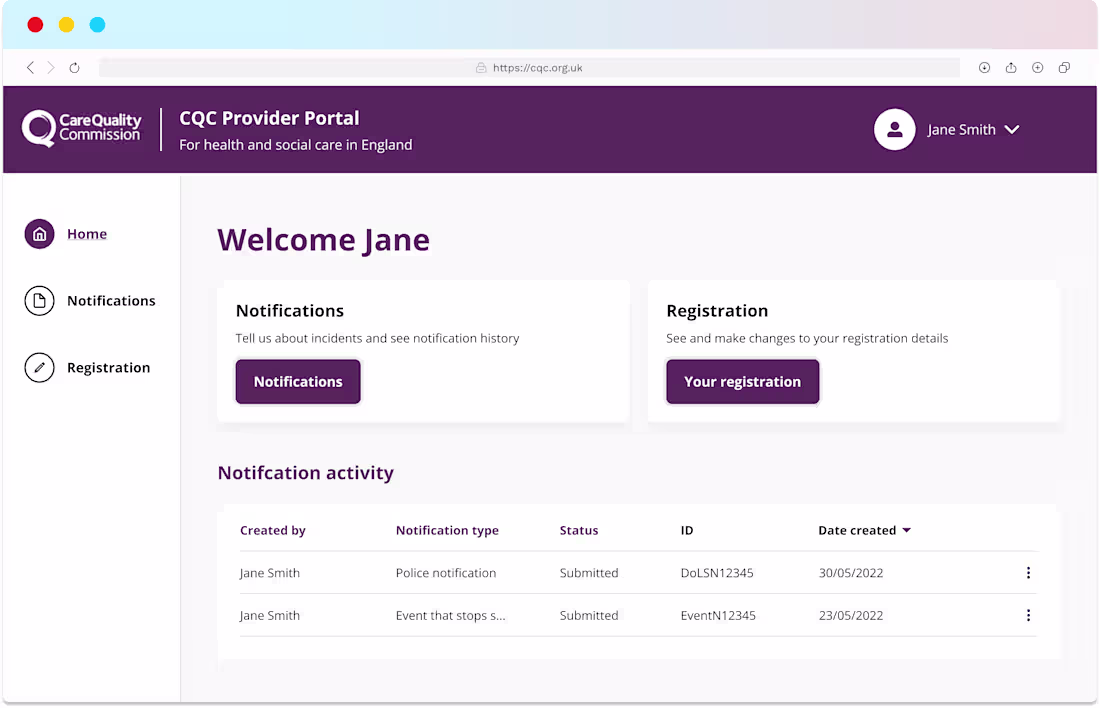Open the kebab menu on the EventN12345 row

pyautogui.click(x=1028, y=615)
